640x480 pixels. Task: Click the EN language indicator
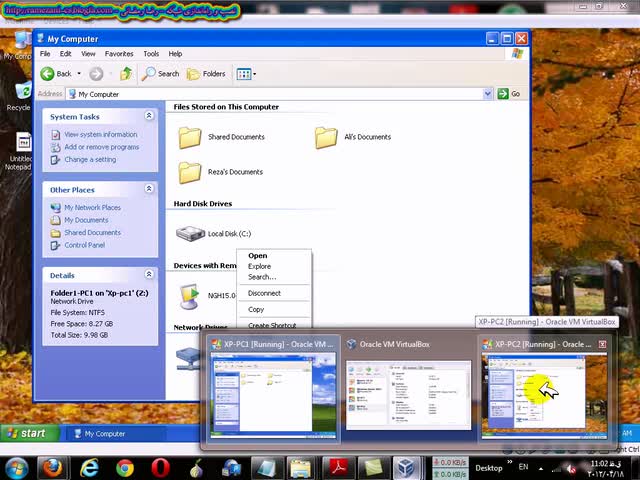pyautogui.click(x=523, y=467)
